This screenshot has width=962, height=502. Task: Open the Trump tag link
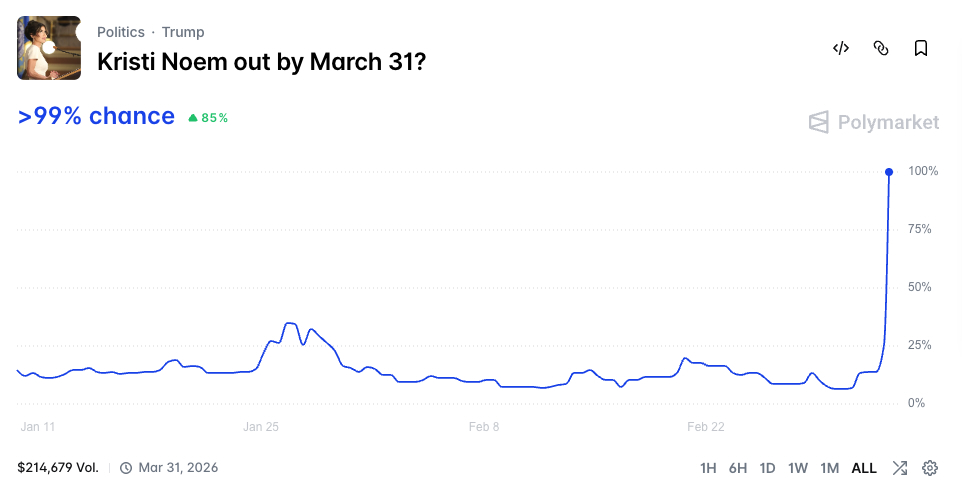pos(183,32)
